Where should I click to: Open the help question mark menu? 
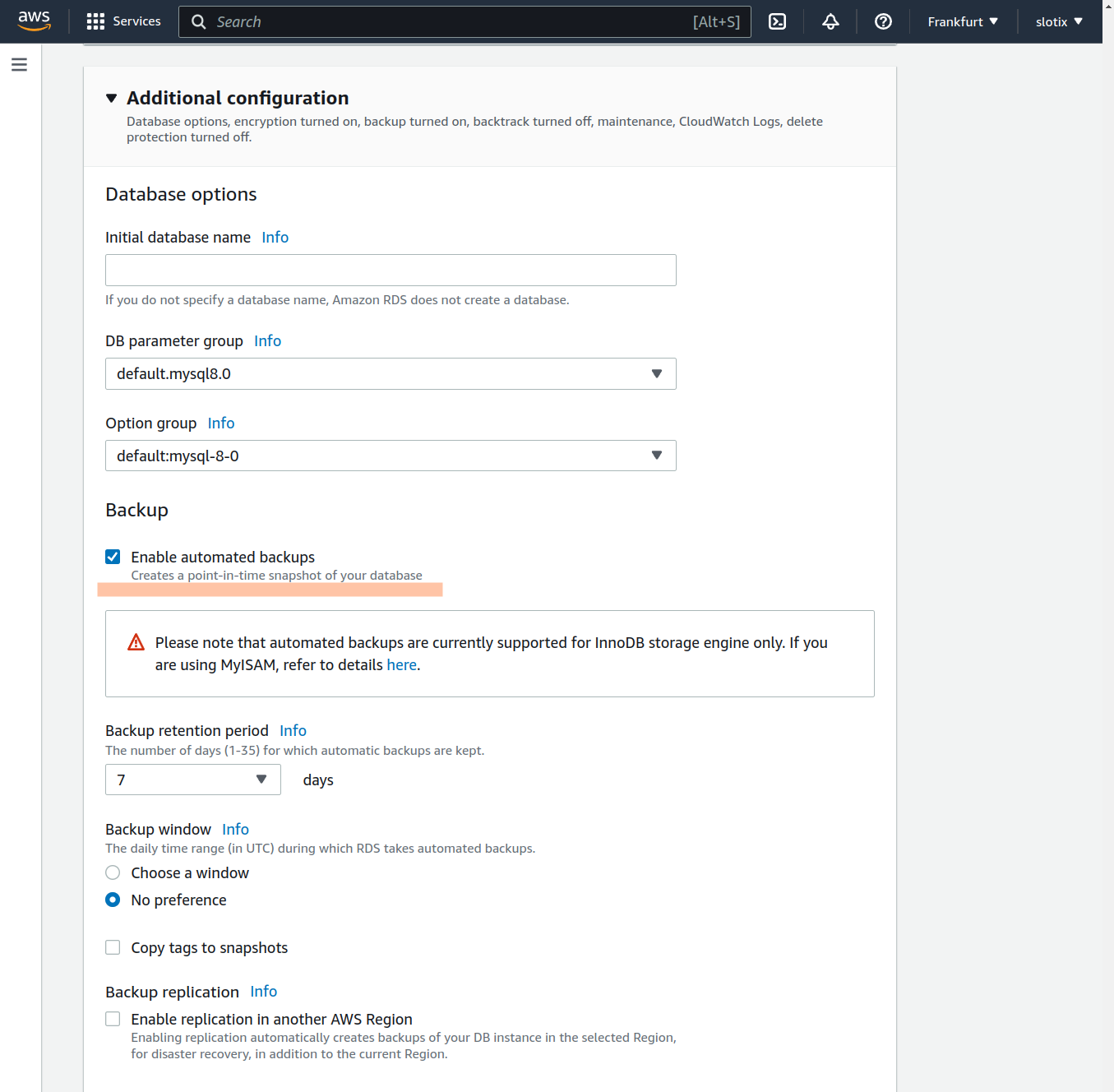pos(883,21)
